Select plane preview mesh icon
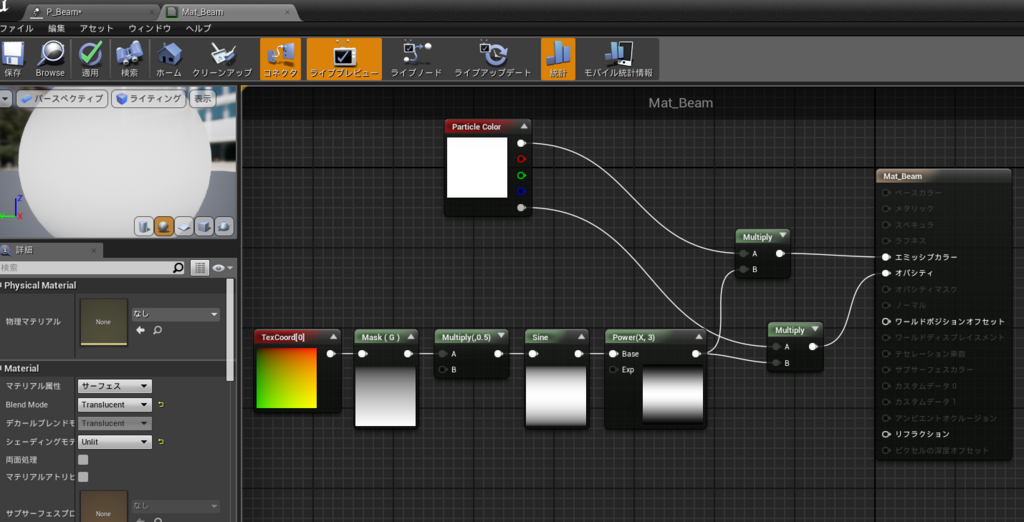Screen dimensions: 1024x522 (x=184, y=226)
